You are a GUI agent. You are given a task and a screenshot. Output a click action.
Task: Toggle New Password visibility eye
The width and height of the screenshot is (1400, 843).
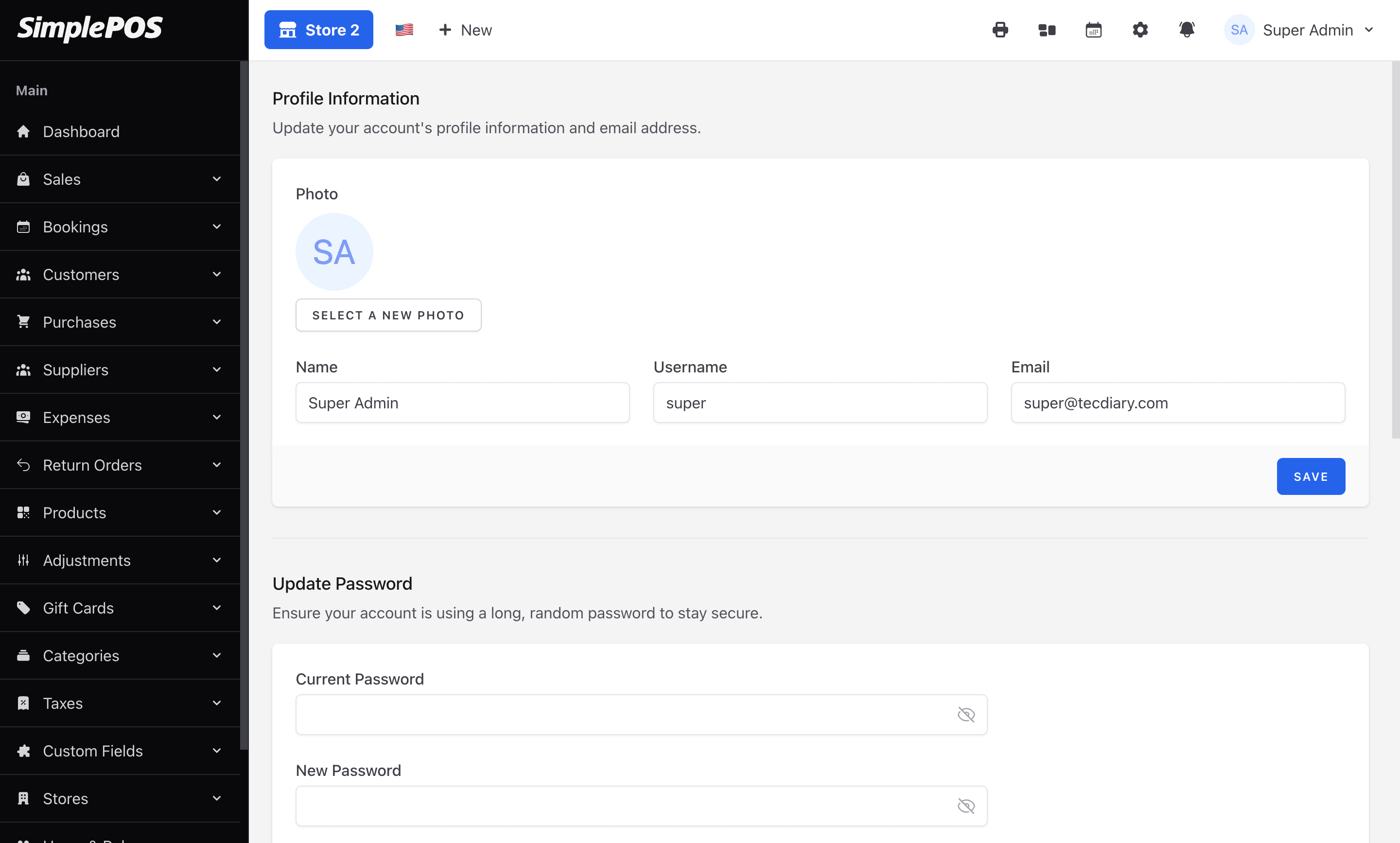[965, 806]
